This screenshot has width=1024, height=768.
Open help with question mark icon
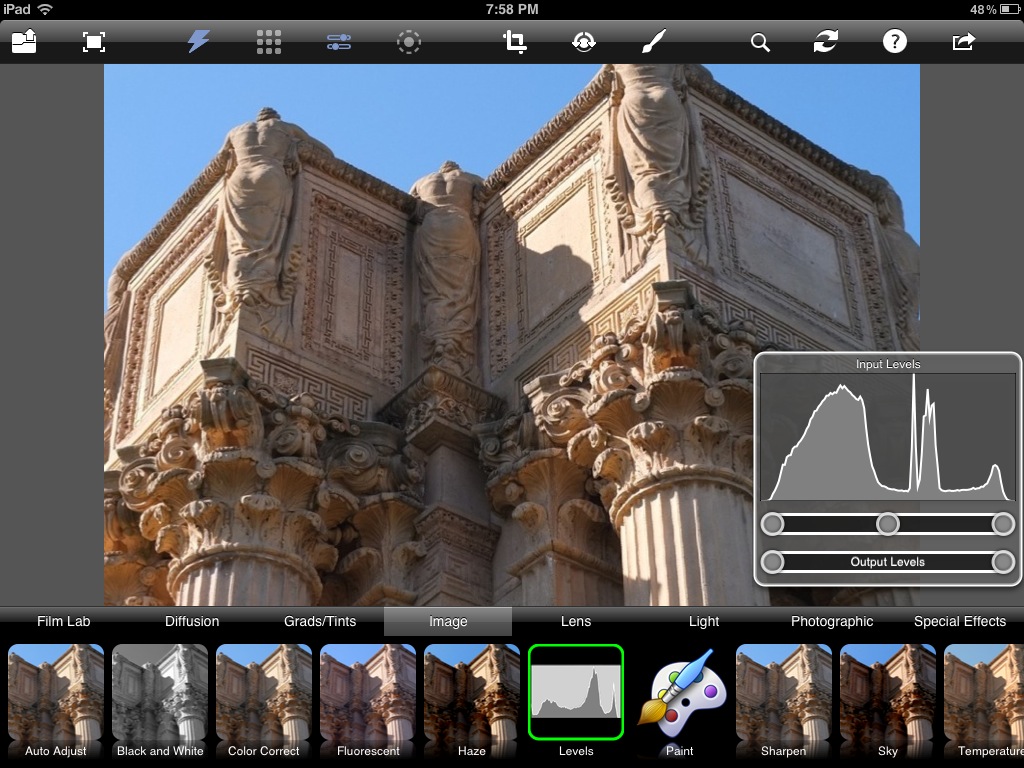tap(894, 42)
